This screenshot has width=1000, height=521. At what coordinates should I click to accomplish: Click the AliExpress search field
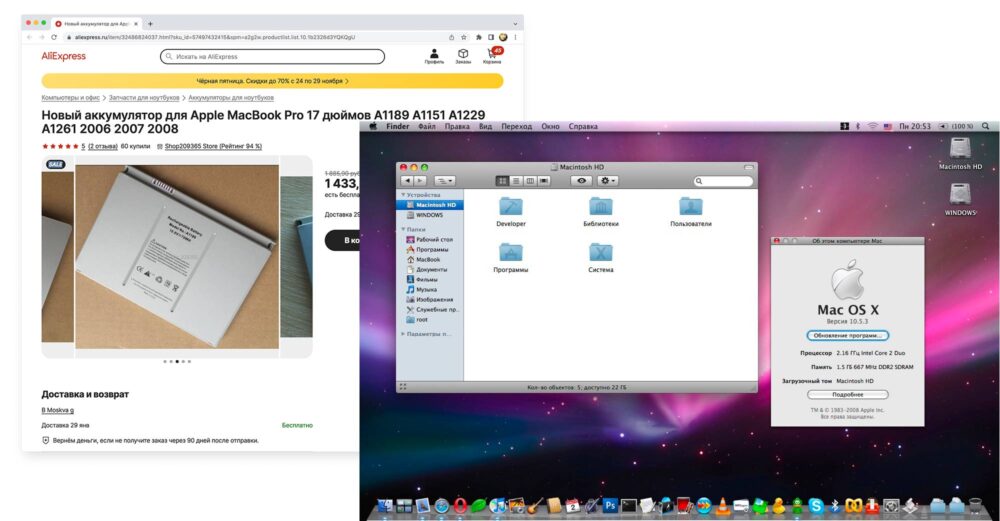[x=272, y=57]
